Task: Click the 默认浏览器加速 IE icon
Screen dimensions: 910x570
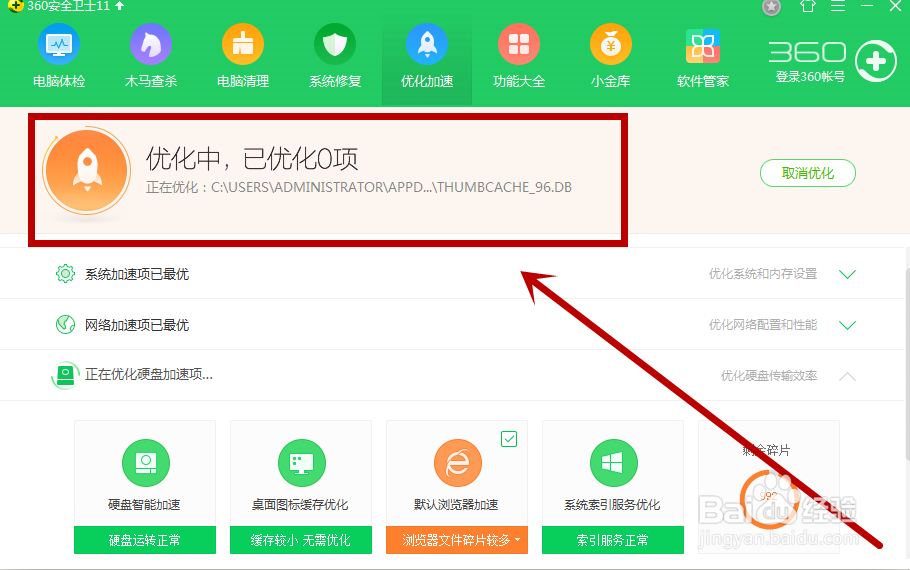Action: (457, 463)
